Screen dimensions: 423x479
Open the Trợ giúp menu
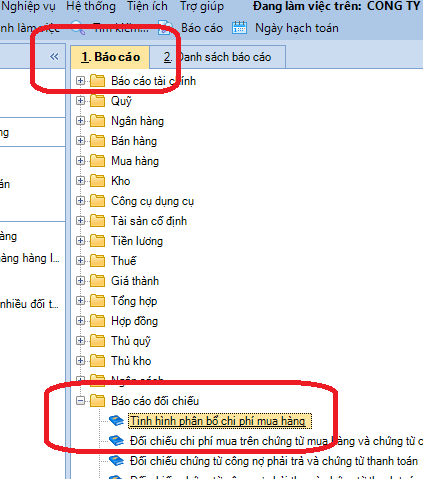pos(202,6)
